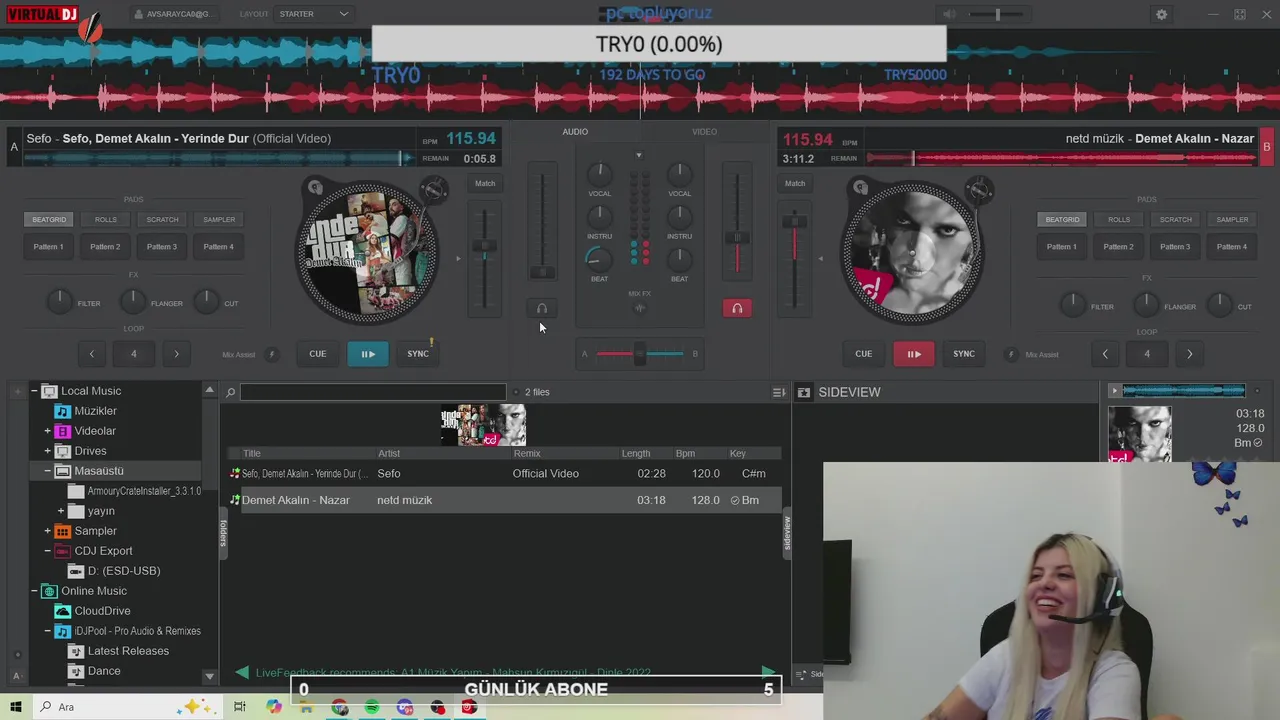Screen dimensions: 1280x720
Task: Select the SCRATCH pads tab on deck A
Action: (162, 220)
